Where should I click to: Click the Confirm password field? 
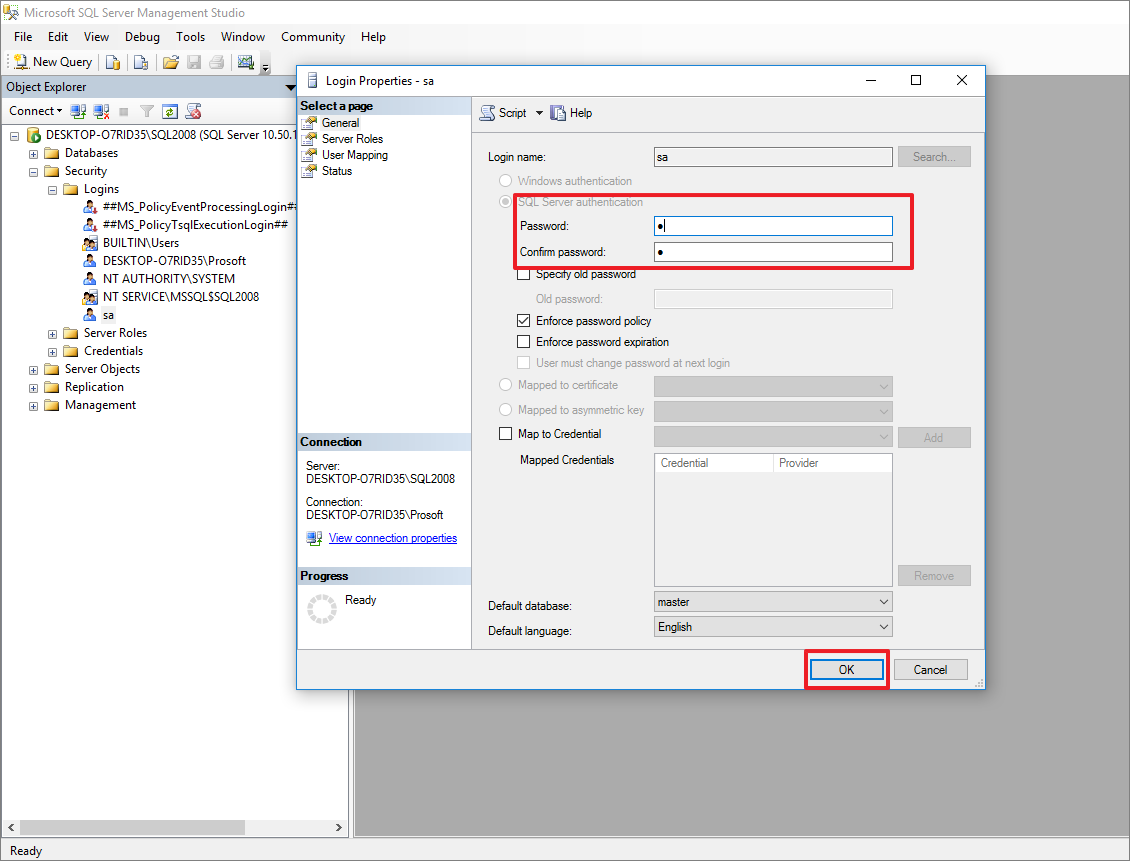[773, 252]
